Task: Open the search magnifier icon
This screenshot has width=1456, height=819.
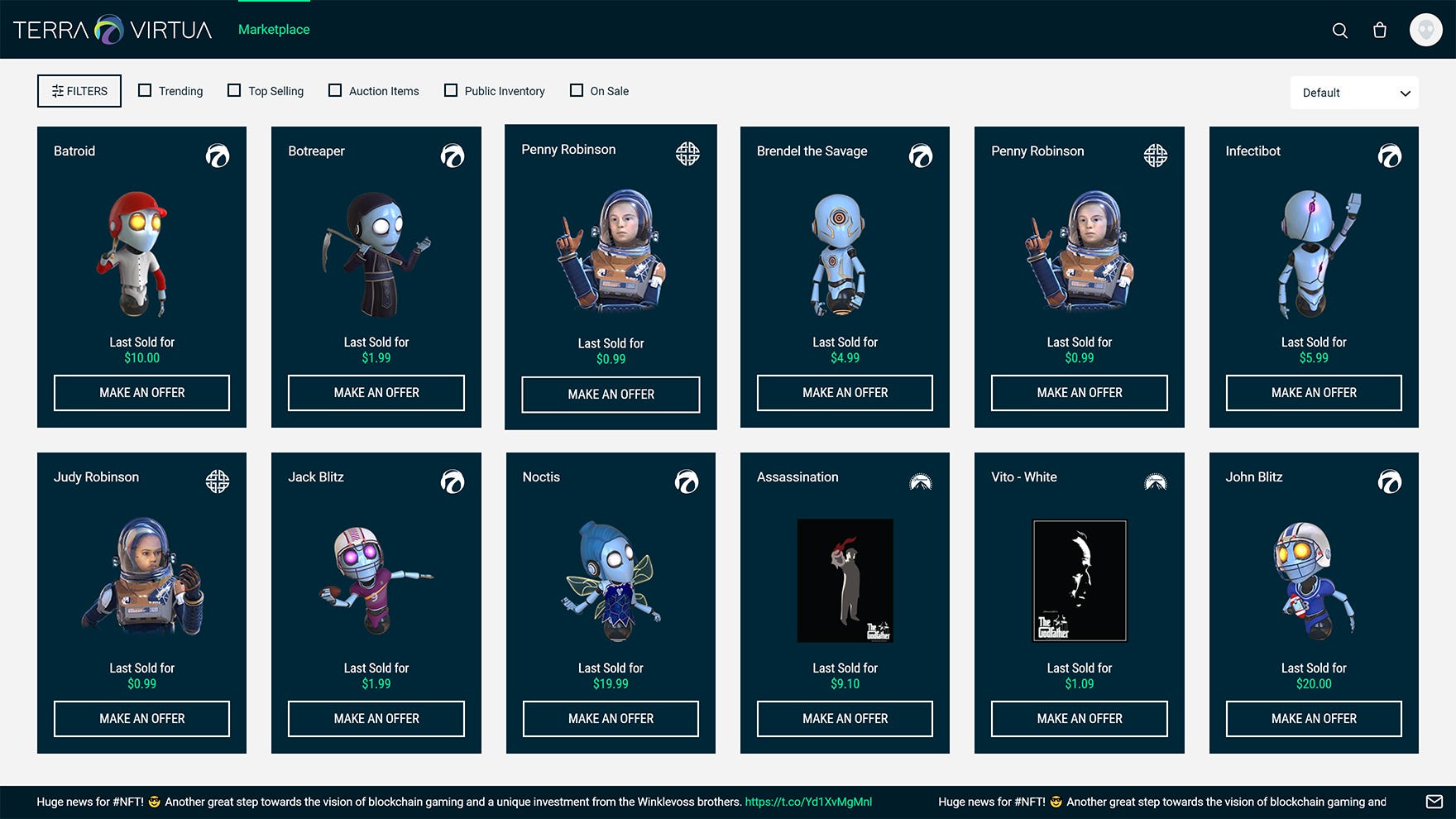Action: (1340, 31)
